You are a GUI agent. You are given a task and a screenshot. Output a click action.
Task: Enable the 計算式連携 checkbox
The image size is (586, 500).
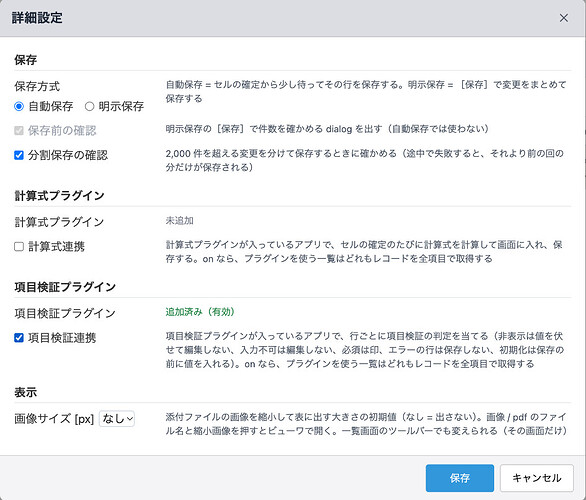[x=19, y=247]
